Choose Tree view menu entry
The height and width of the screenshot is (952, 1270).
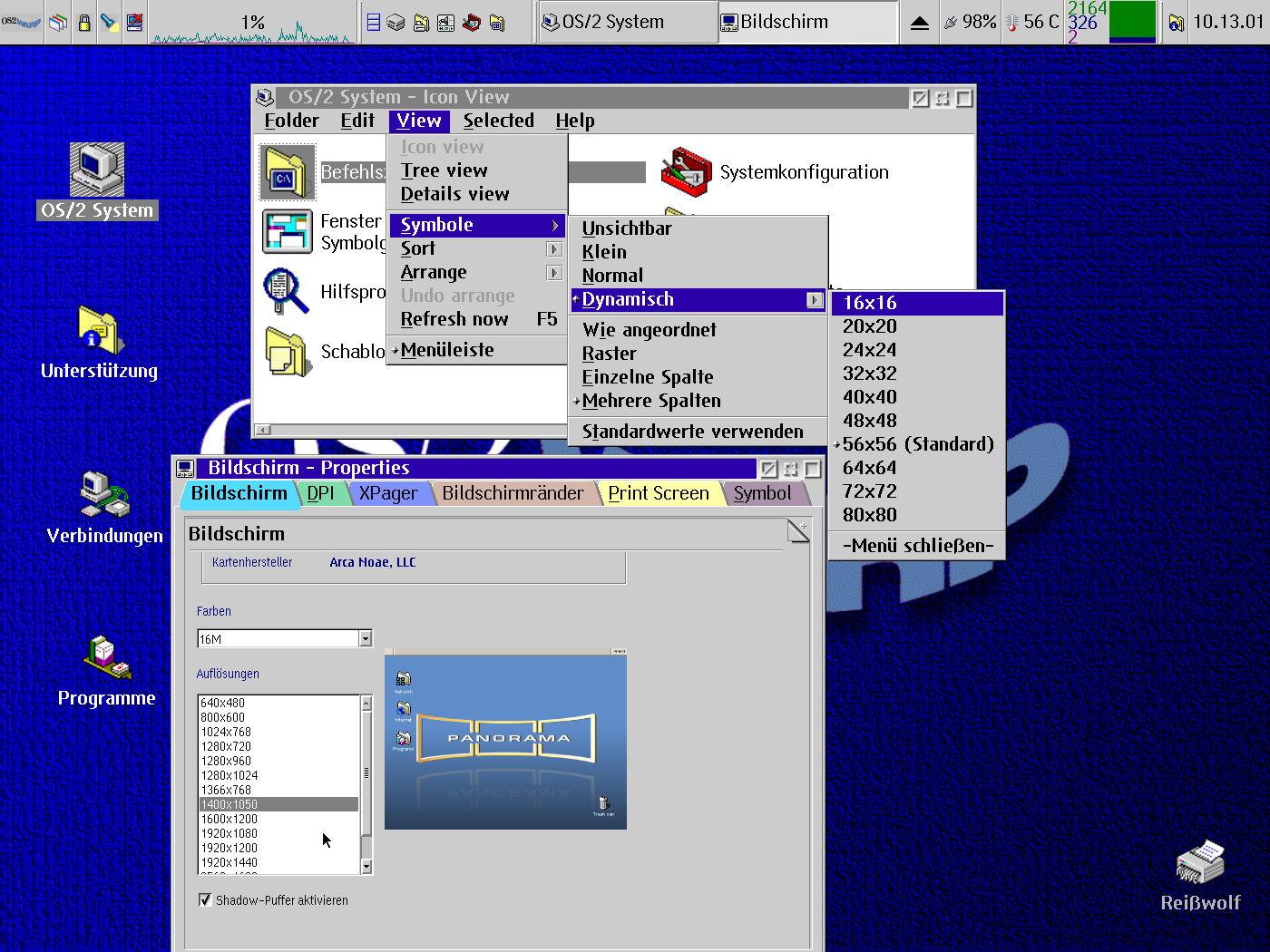tap(476, 170)
